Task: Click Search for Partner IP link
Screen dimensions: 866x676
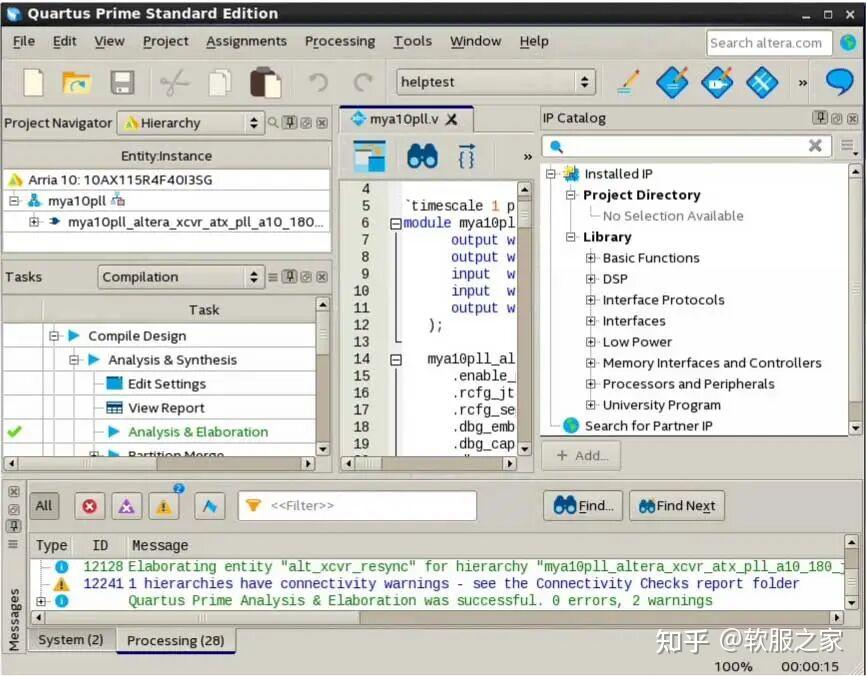Action: point(648,426)
